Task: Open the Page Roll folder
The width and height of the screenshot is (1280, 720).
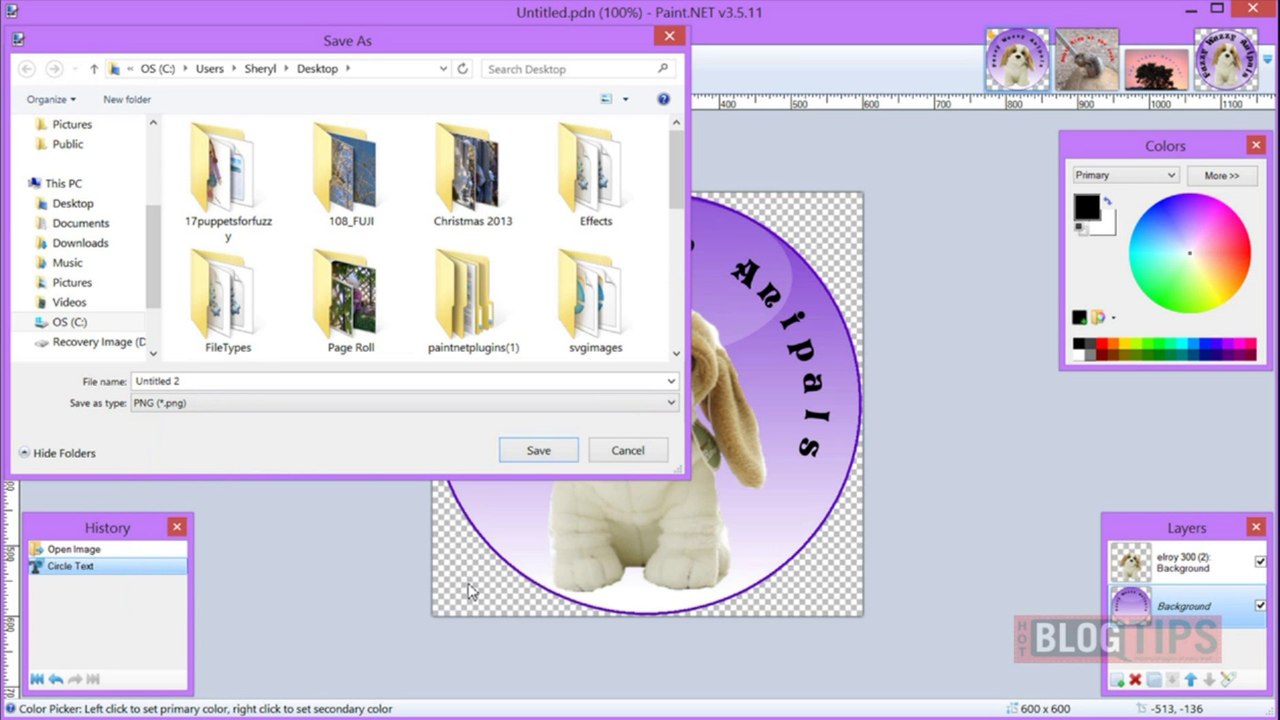Action: (351, 302)
